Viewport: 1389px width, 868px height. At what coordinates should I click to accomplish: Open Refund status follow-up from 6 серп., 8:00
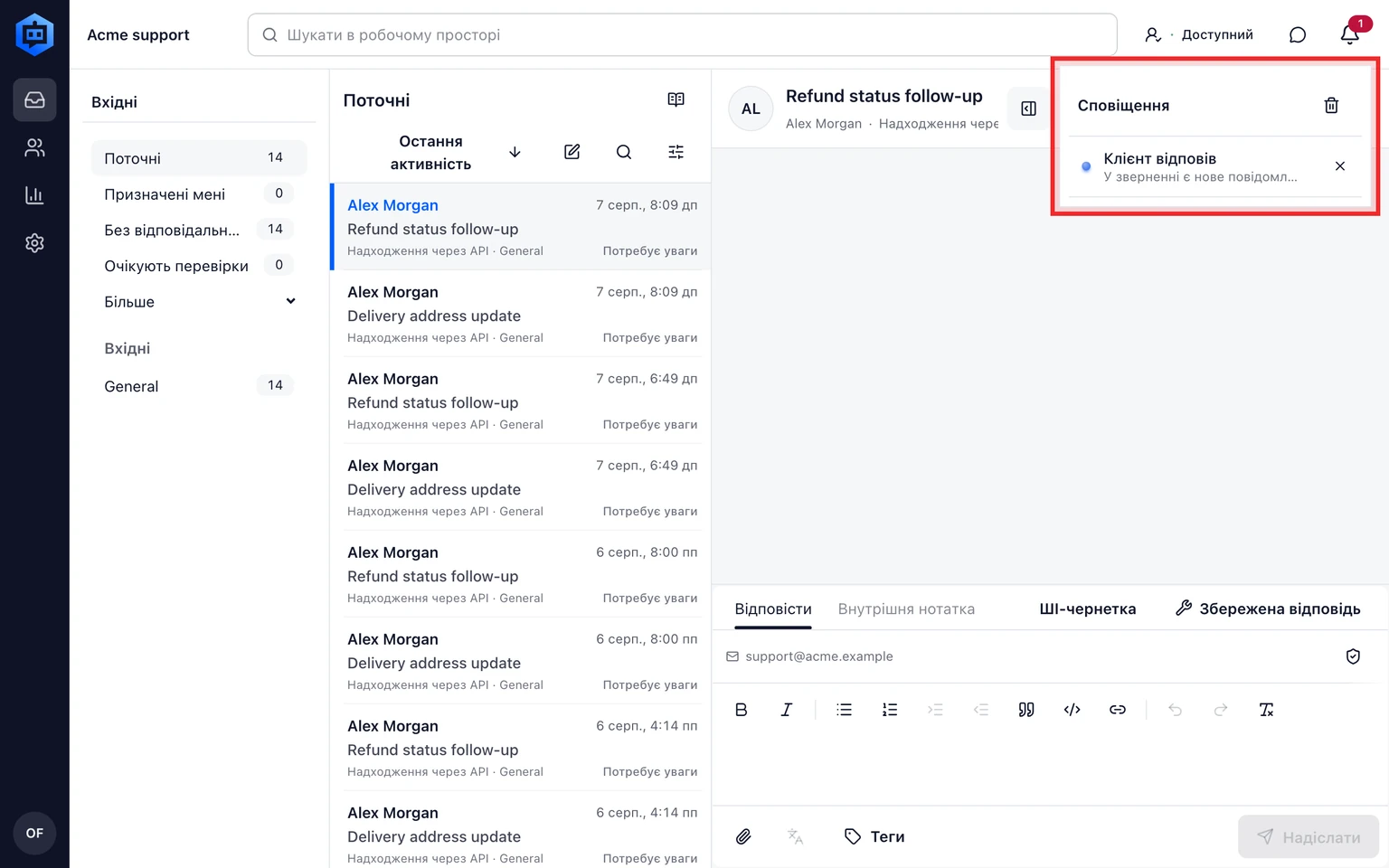tap(521, 574)
